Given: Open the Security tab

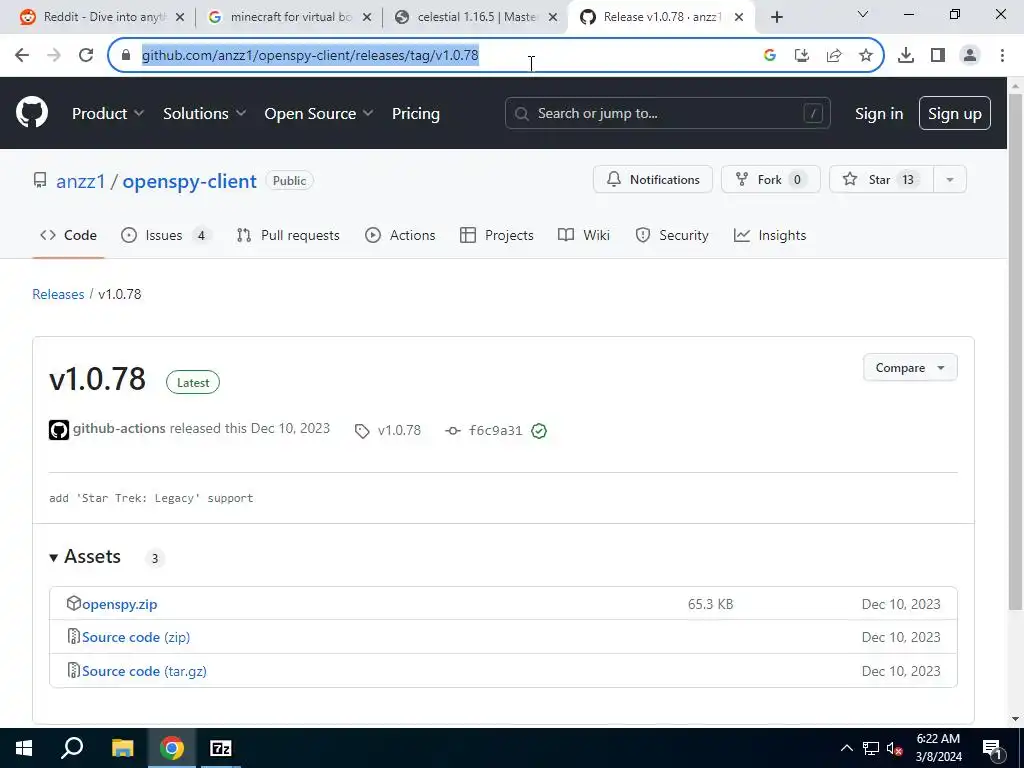Looking at the screenshot, I should pyautogui.click(x=672, y=235).
